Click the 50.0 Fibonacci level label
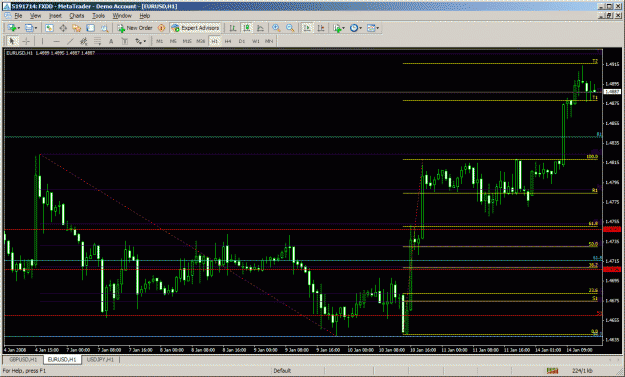This screenshot has width=625, height=377. click(593, 244)
